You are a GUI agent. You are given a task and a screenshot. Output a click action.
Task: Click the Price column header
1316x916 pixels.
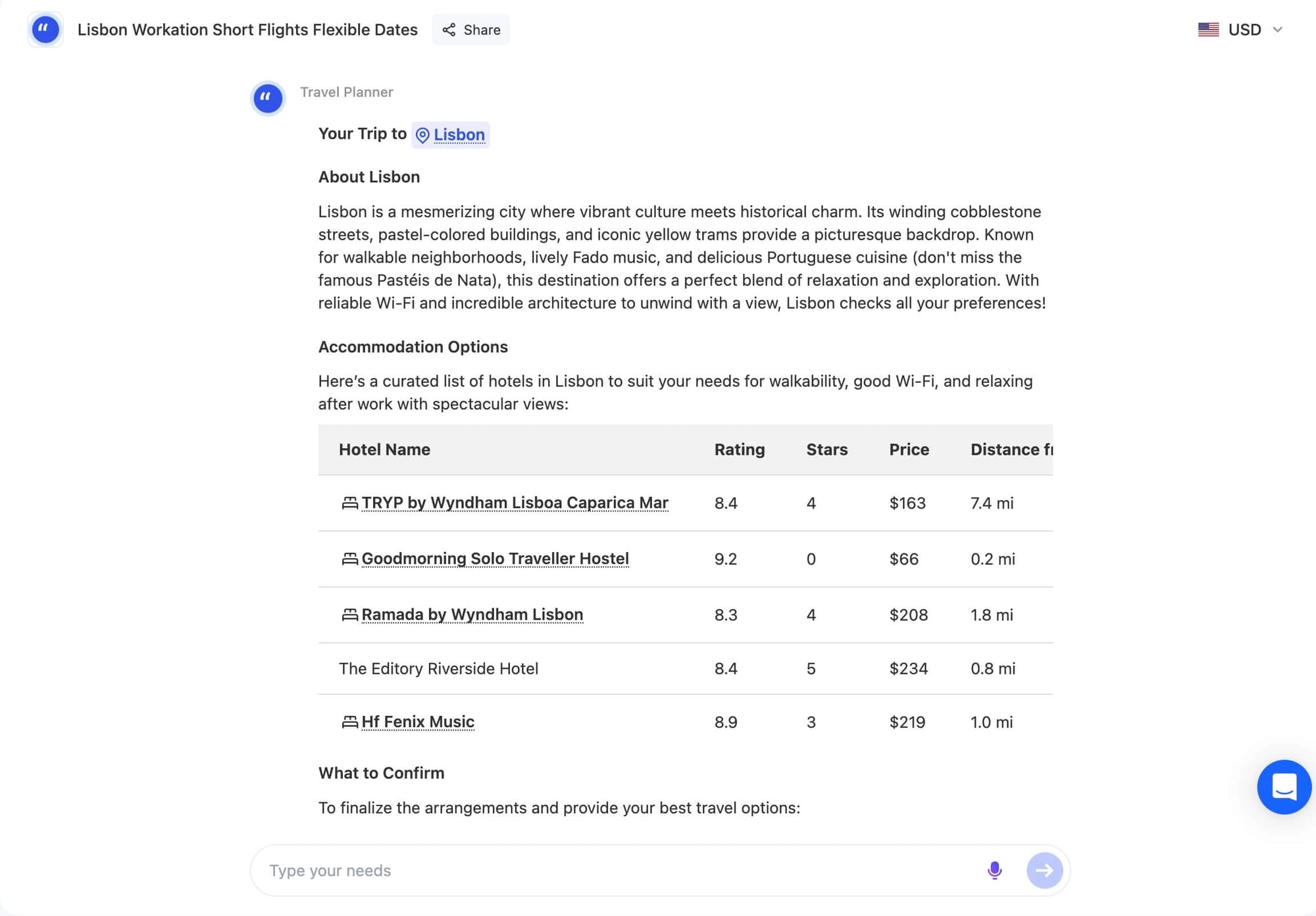point(909,449)
